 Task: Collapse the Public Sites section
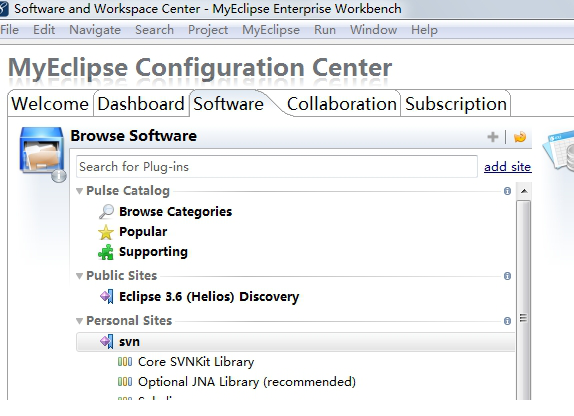click(79, 276)
